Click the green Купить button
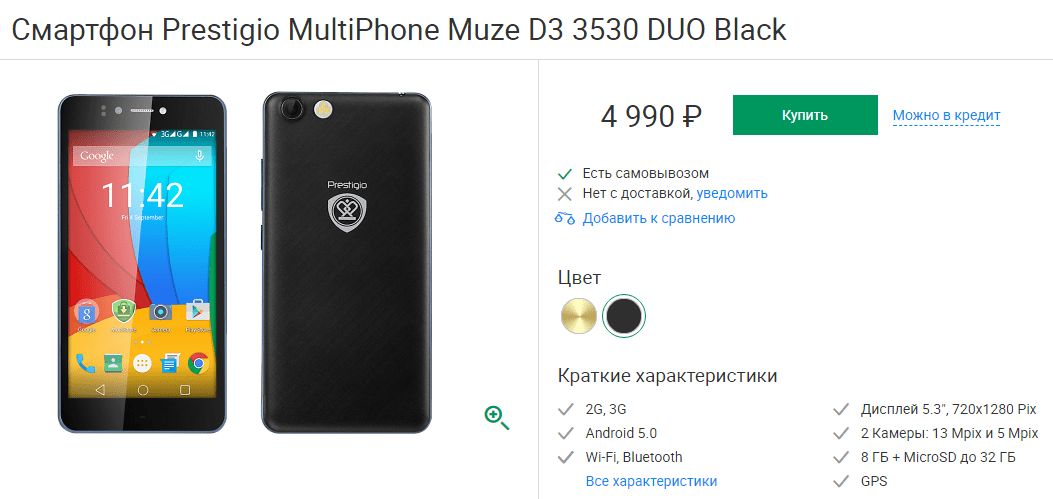The width and height of the screenshot is (1053, 499). pos(805,115)
